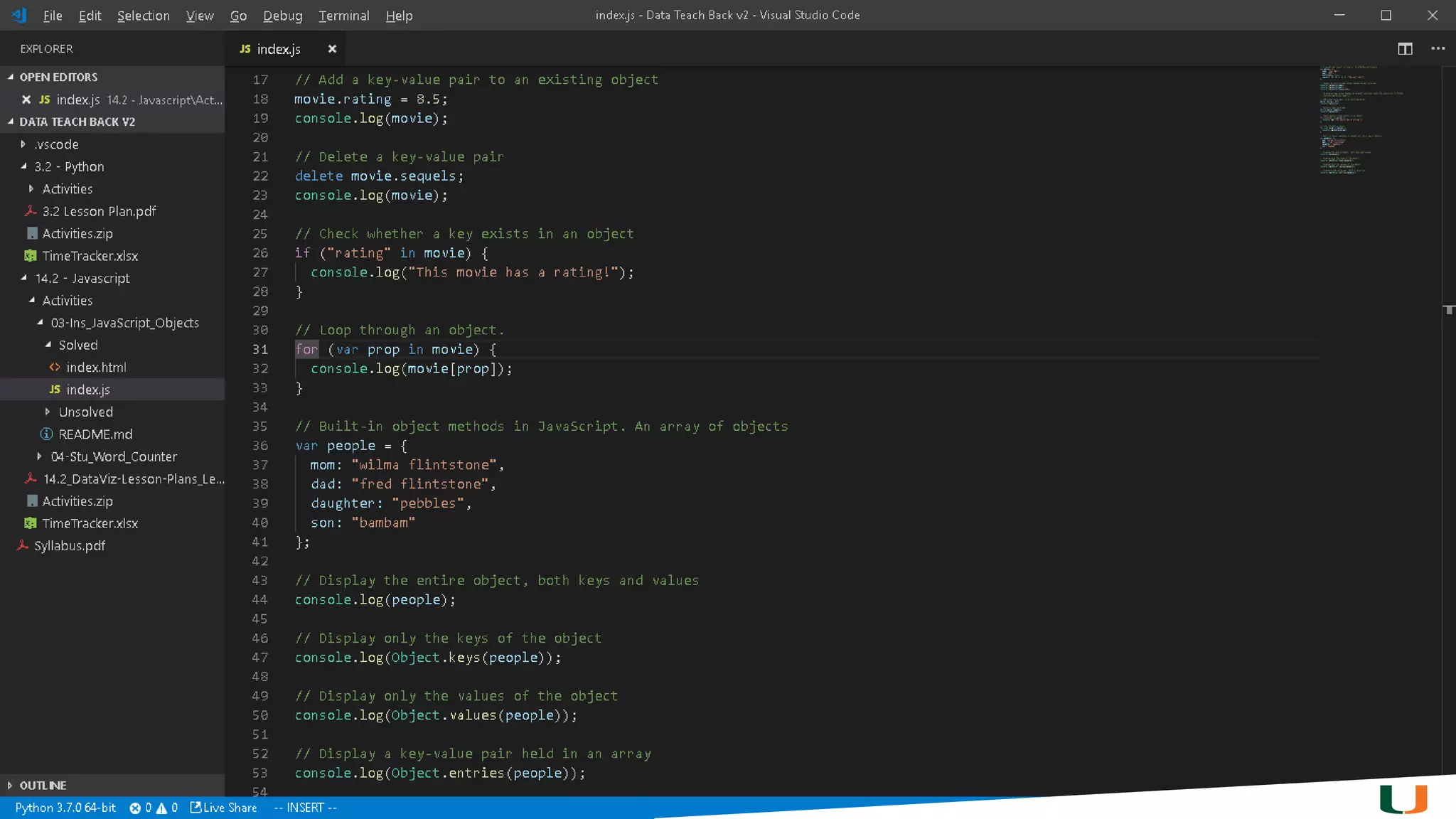Image resolution: width=1456 pixels, height=819 pixels.
Task: Start Live Share from status bar
Action: point(223,808)
